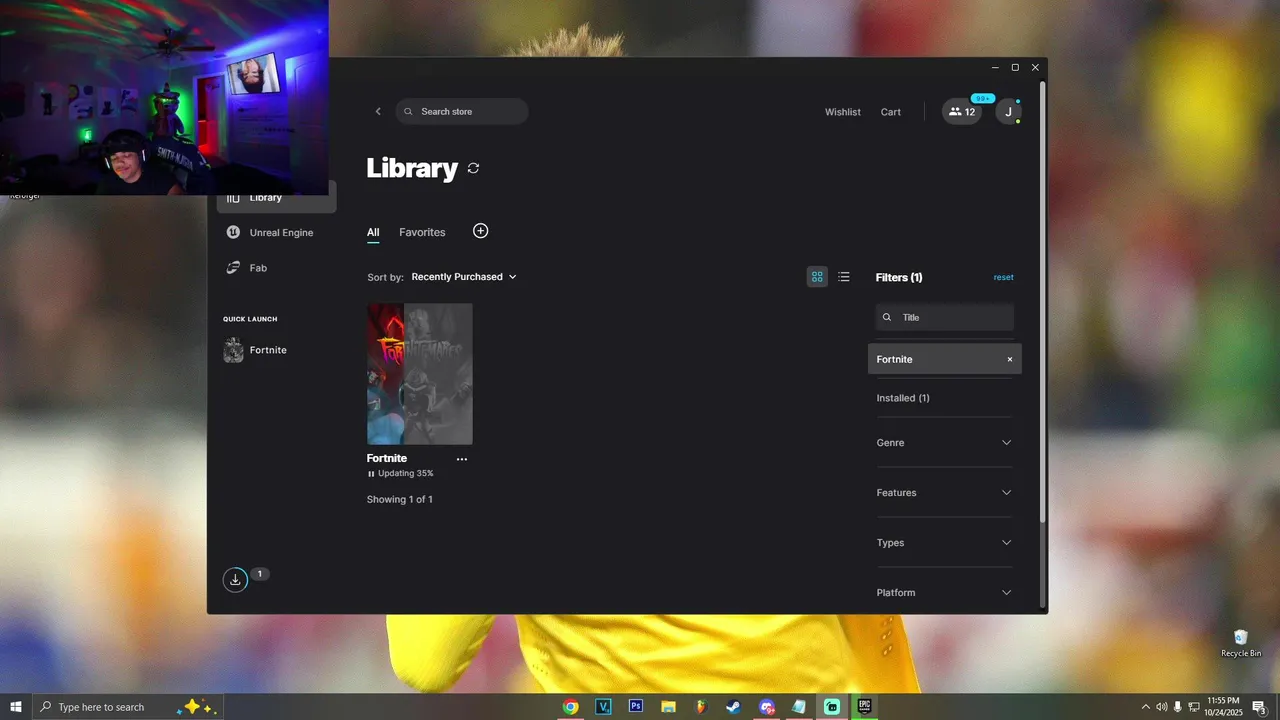Select the All tab
1280x720 pixels.
click(x=373, y=232)
